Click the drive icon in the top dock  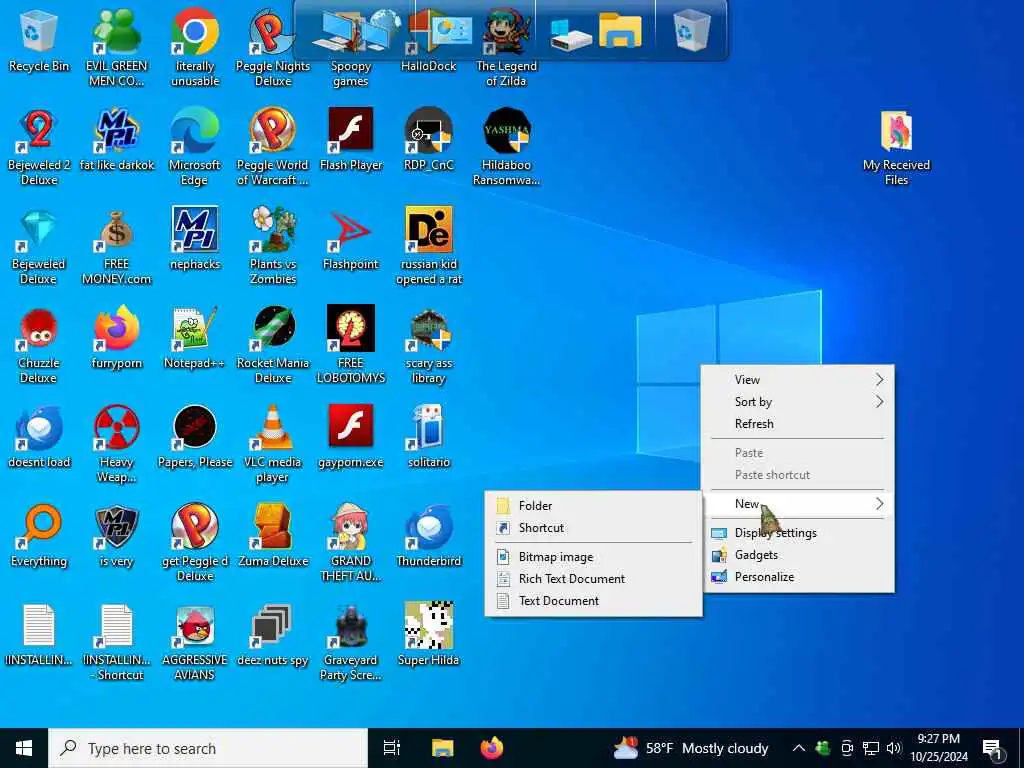click(x=570, y=33)
